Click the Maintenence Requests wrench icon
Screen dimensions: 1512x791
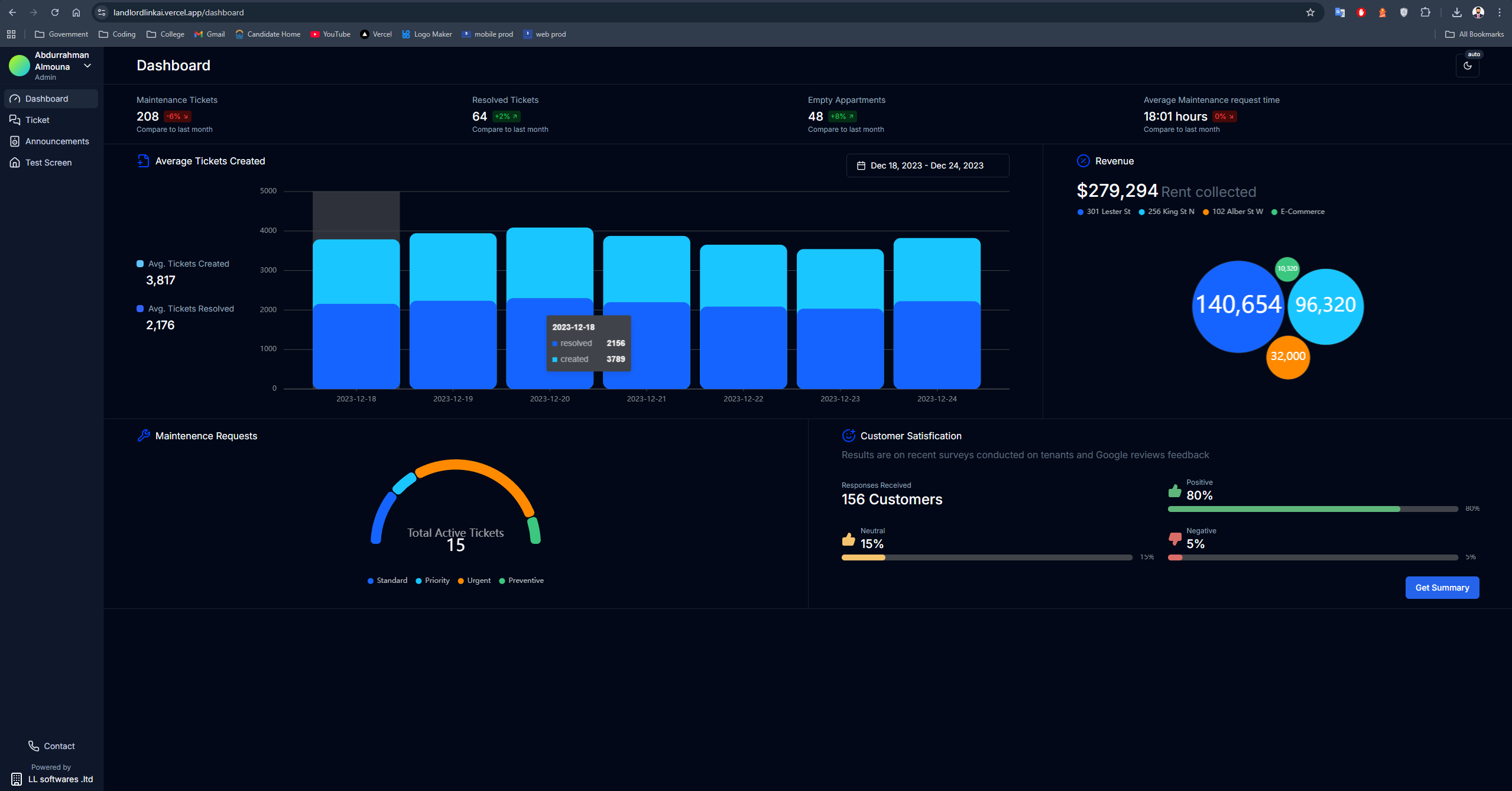click(143, 436)
